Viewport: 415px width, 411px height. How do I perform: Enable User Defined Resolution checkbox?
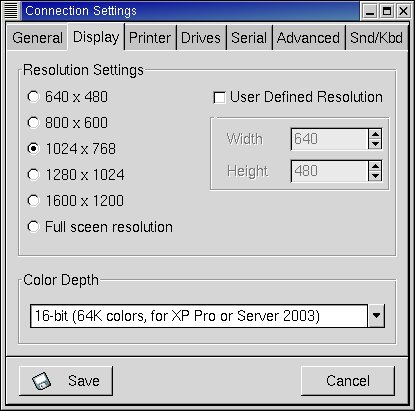coord(219,98)
